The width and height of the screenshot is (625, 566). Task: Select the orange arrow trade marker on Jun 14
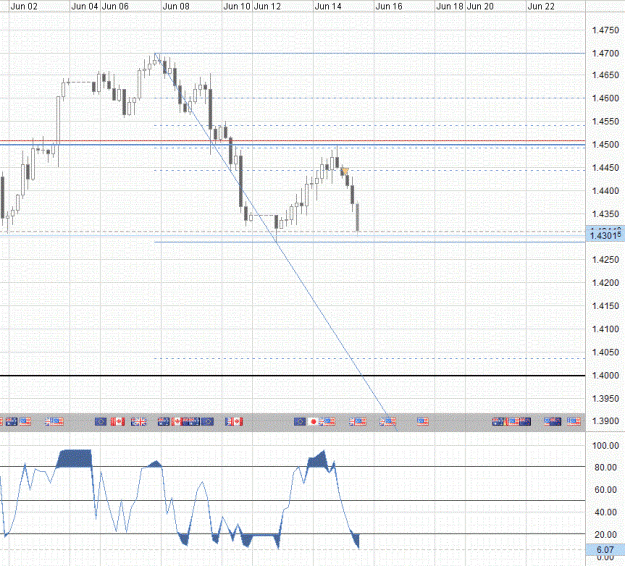click(345, 171)
